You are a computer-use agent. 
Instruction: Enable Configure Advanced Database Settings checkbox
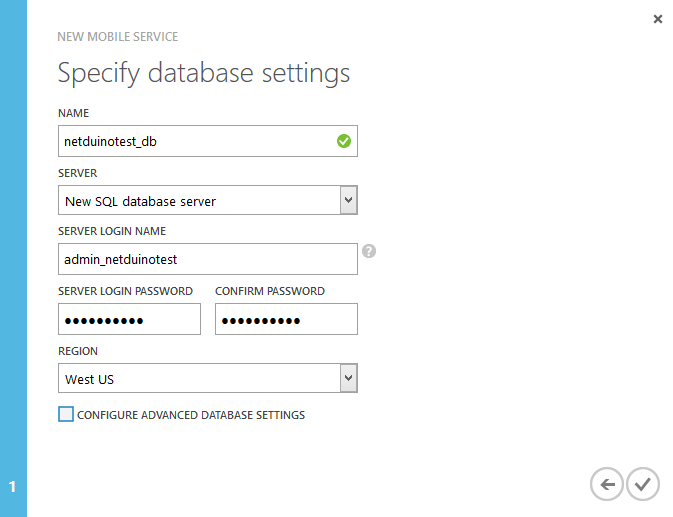click(x=66, y=414)
